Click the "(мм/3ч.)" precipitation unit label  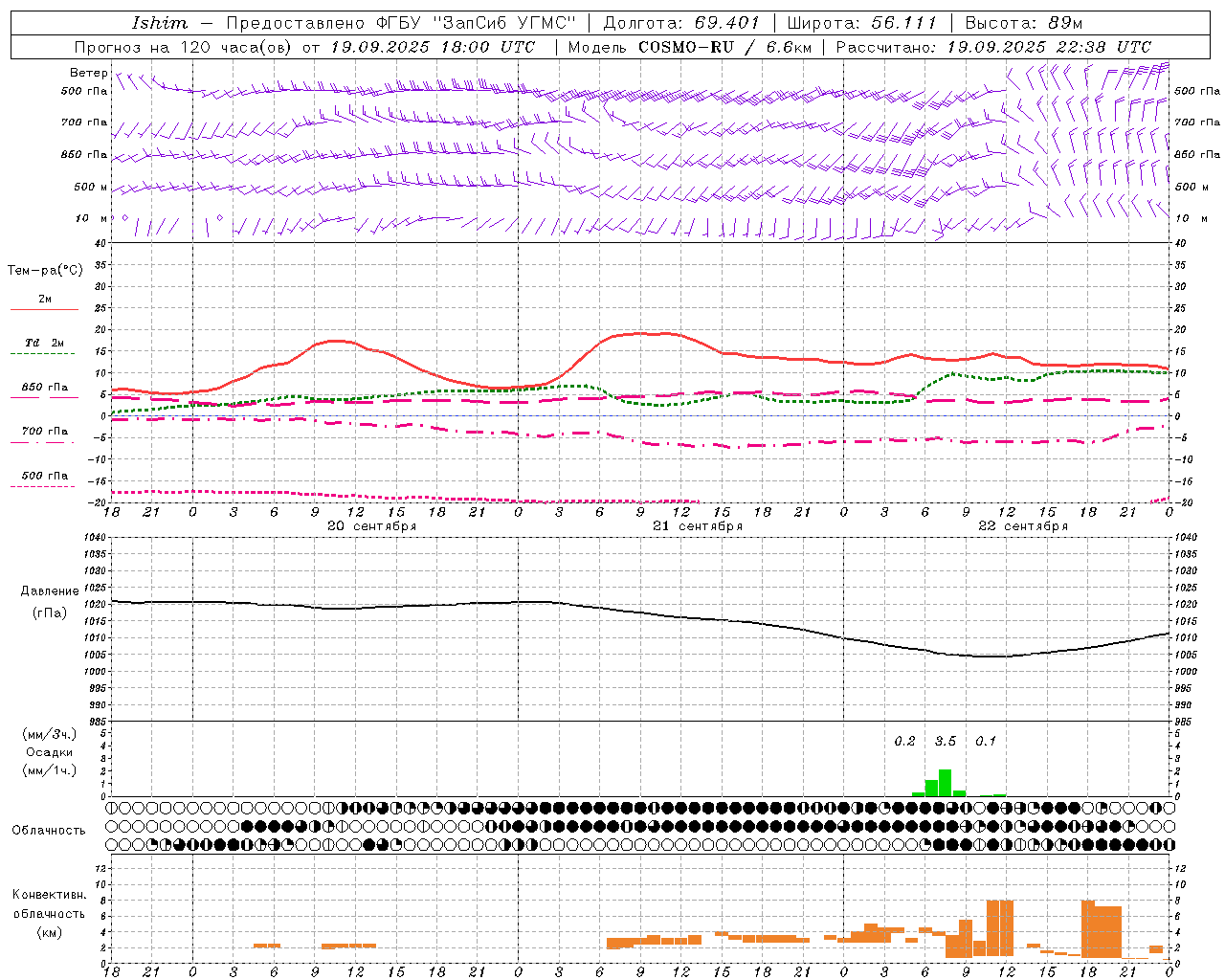click(x=50, y=734)
